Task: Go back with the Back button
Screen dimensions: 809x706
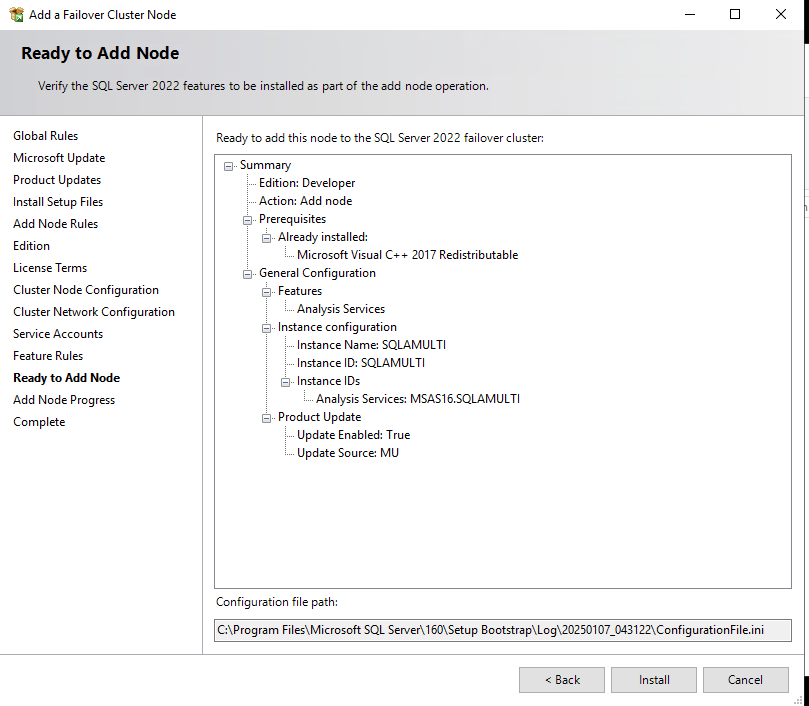Action: pyautogui.click(x=562, y=680)
